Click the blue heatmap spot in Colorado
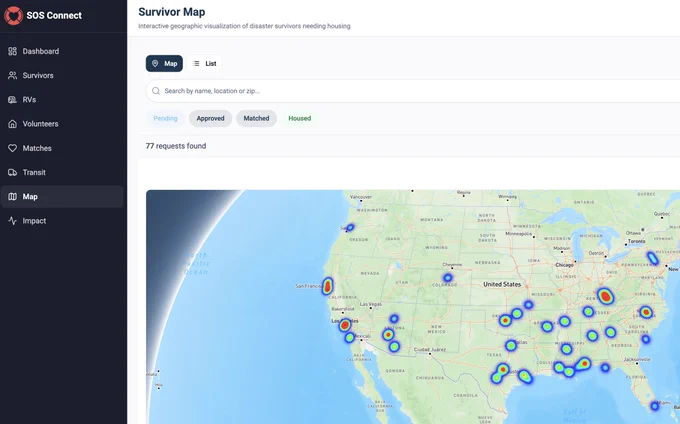This screenshot has height=424, width=680. click(448, 278)
